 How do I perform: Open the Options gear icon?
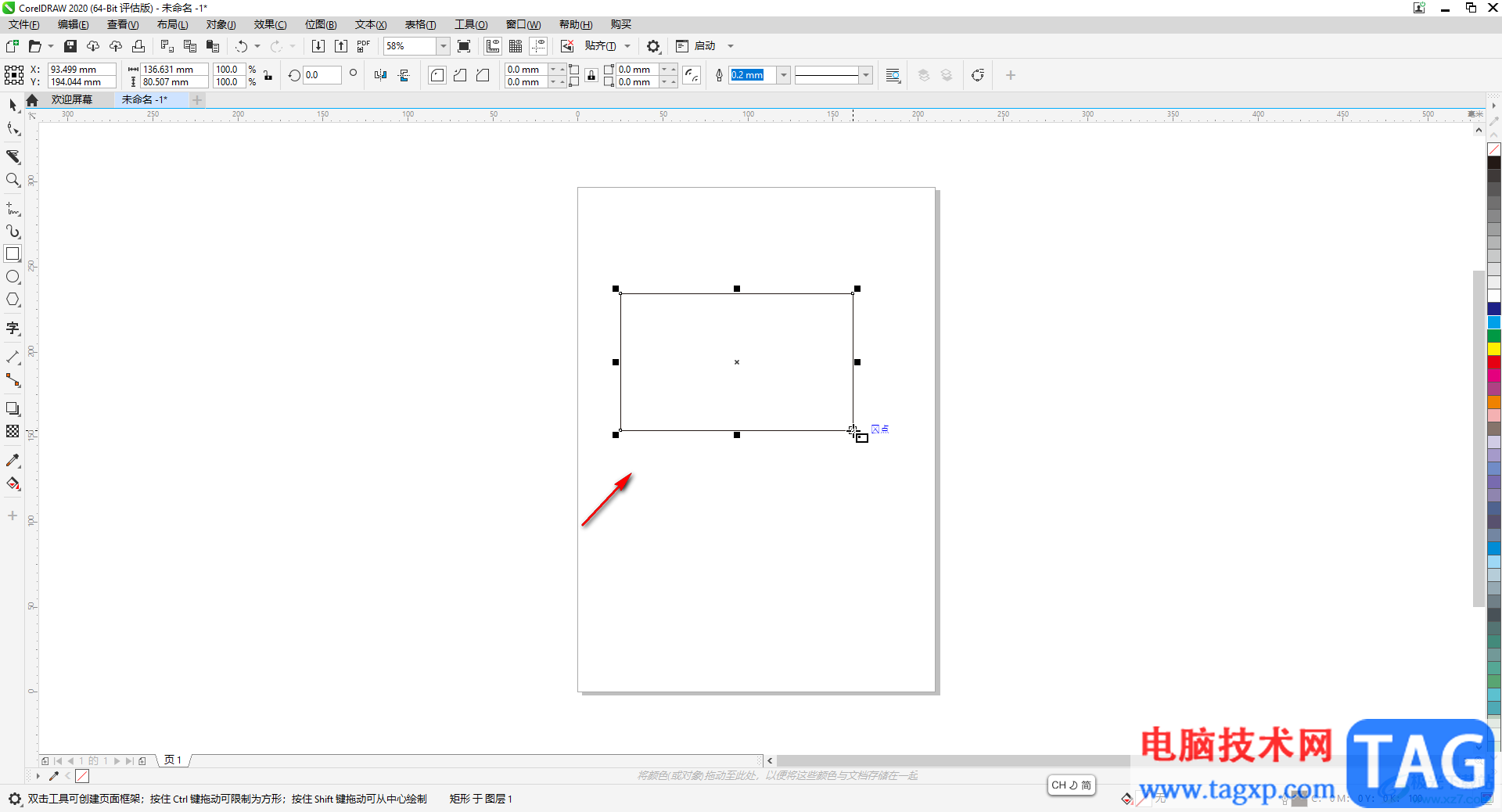pyautogui.click(x=654, y=46)
